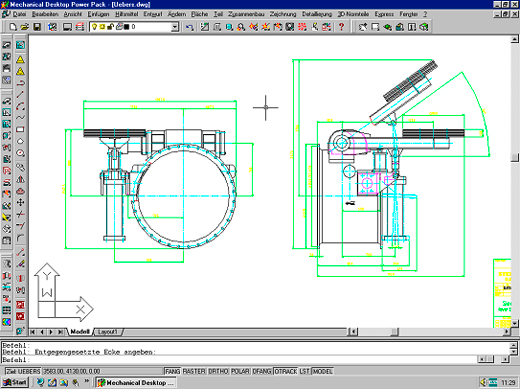Toggle RASTER grid in status bar

coord(194,371)
